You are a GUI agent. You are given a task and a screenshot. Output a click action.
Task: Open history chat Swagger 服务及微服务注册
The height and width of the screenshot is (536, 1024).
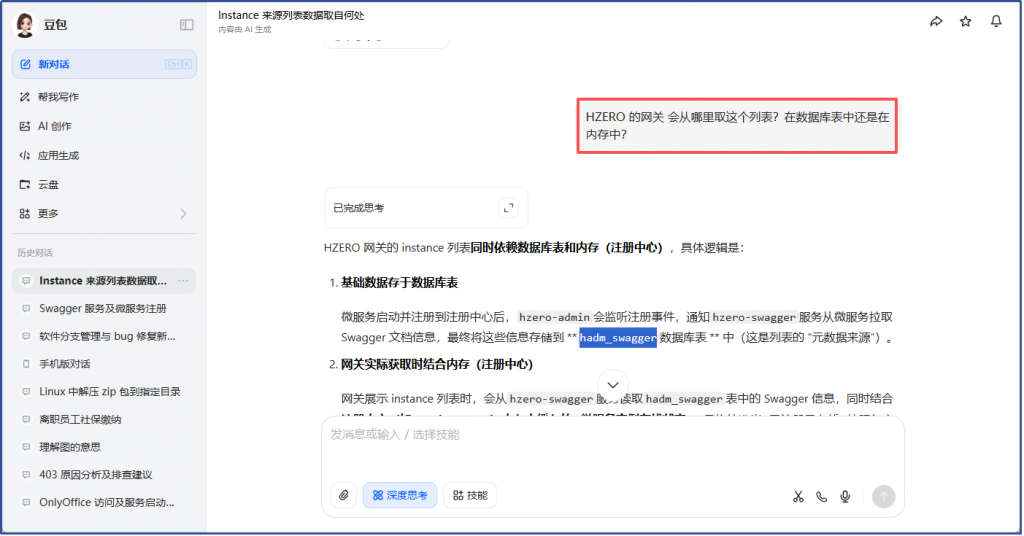pos(102,308)
